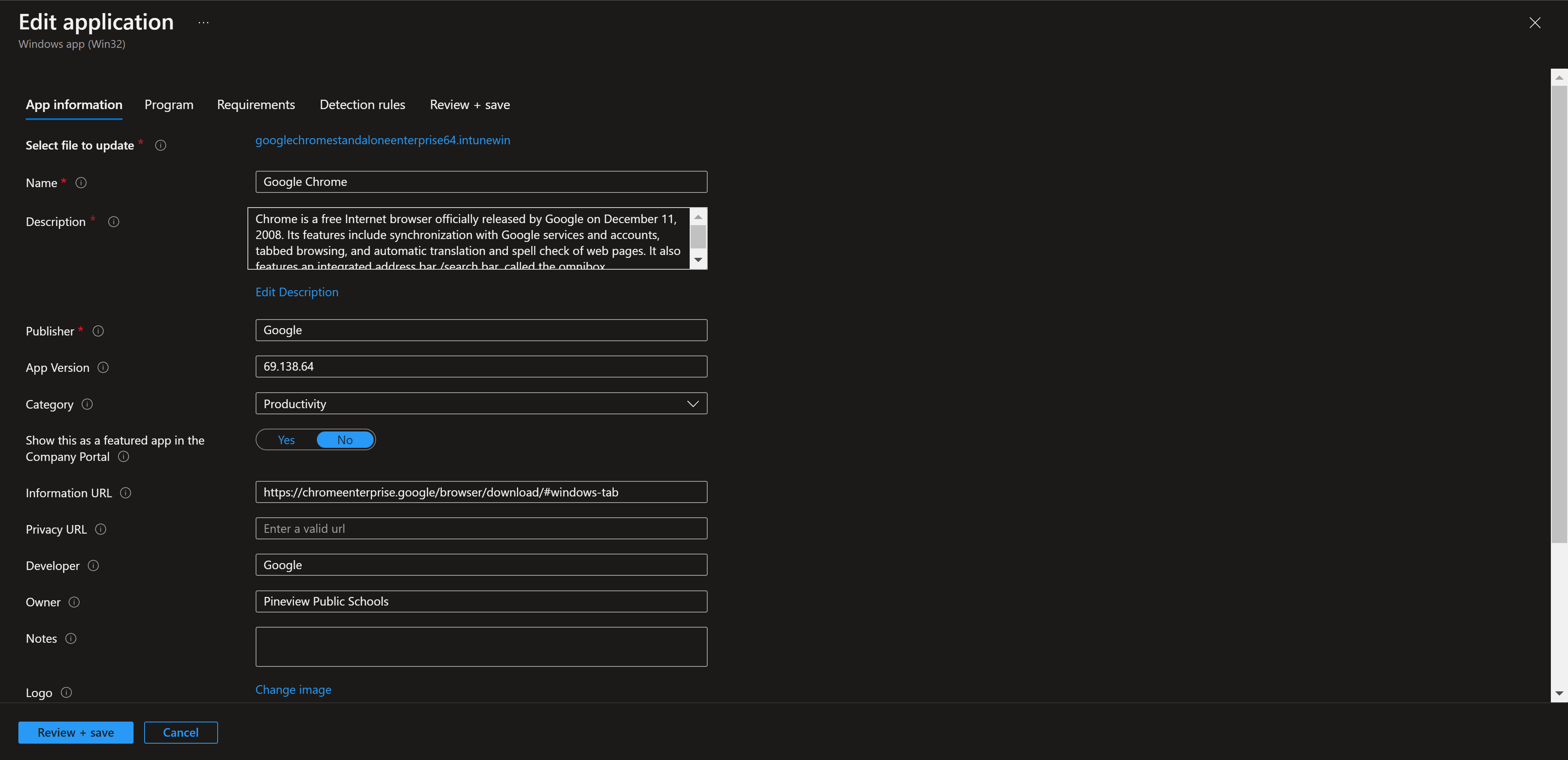Click the Publisher input field

[481, 330]
